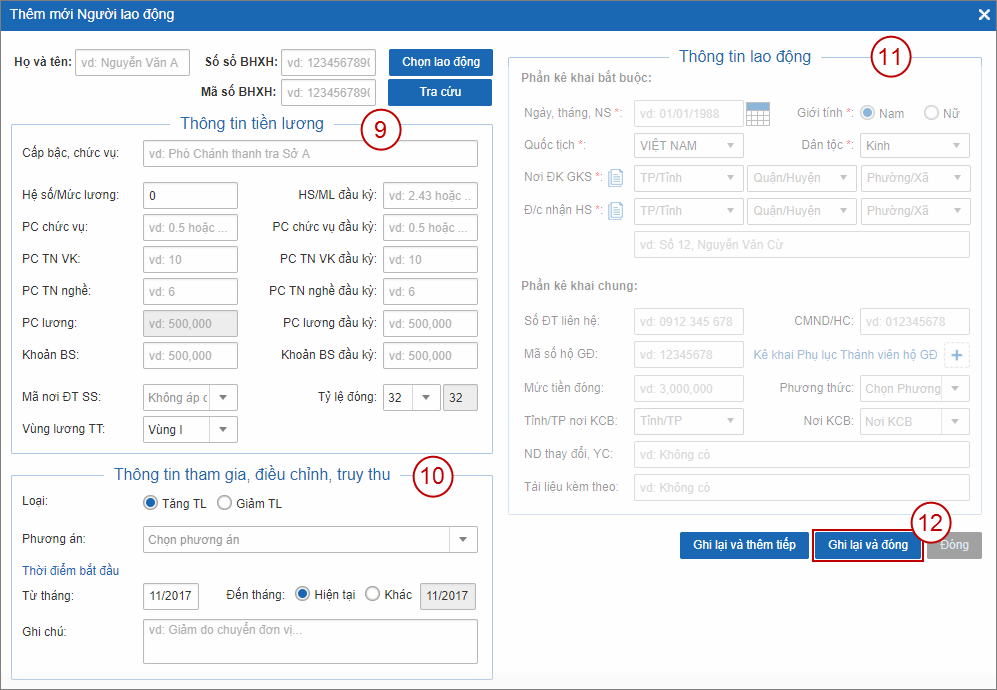Expand the Phương án dropdown
Viewport: 997px width, 690px height.
(x=462, y=540)
